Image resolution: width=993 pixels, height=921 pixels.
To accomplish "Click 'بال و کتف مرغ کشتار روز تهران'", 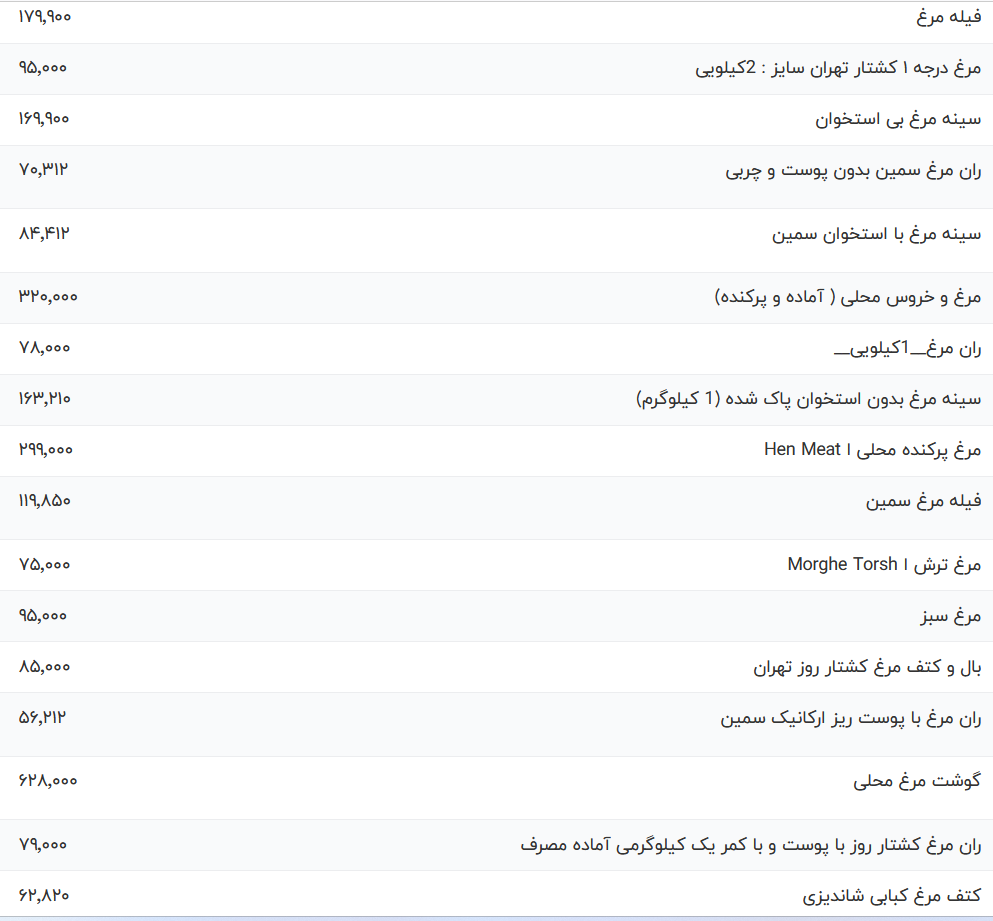I will click(867, 667).
